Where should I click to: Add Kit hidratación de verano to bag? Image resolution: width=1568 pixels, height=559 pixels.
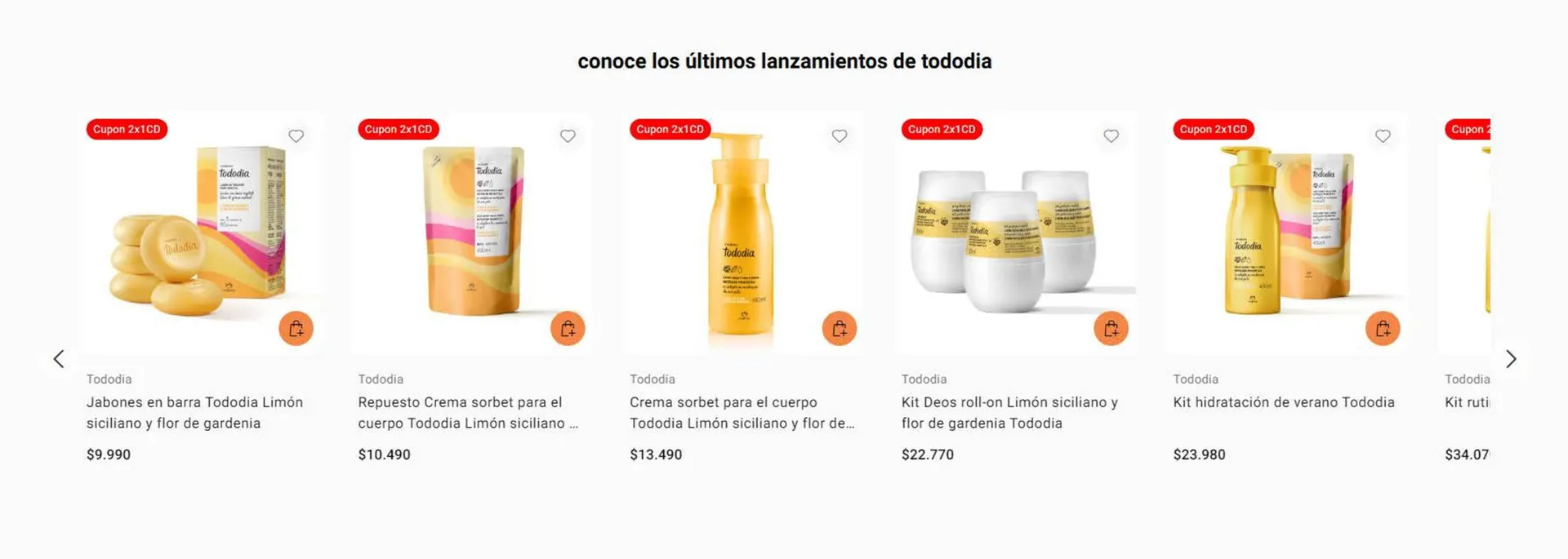click(x=1383, y=329)
